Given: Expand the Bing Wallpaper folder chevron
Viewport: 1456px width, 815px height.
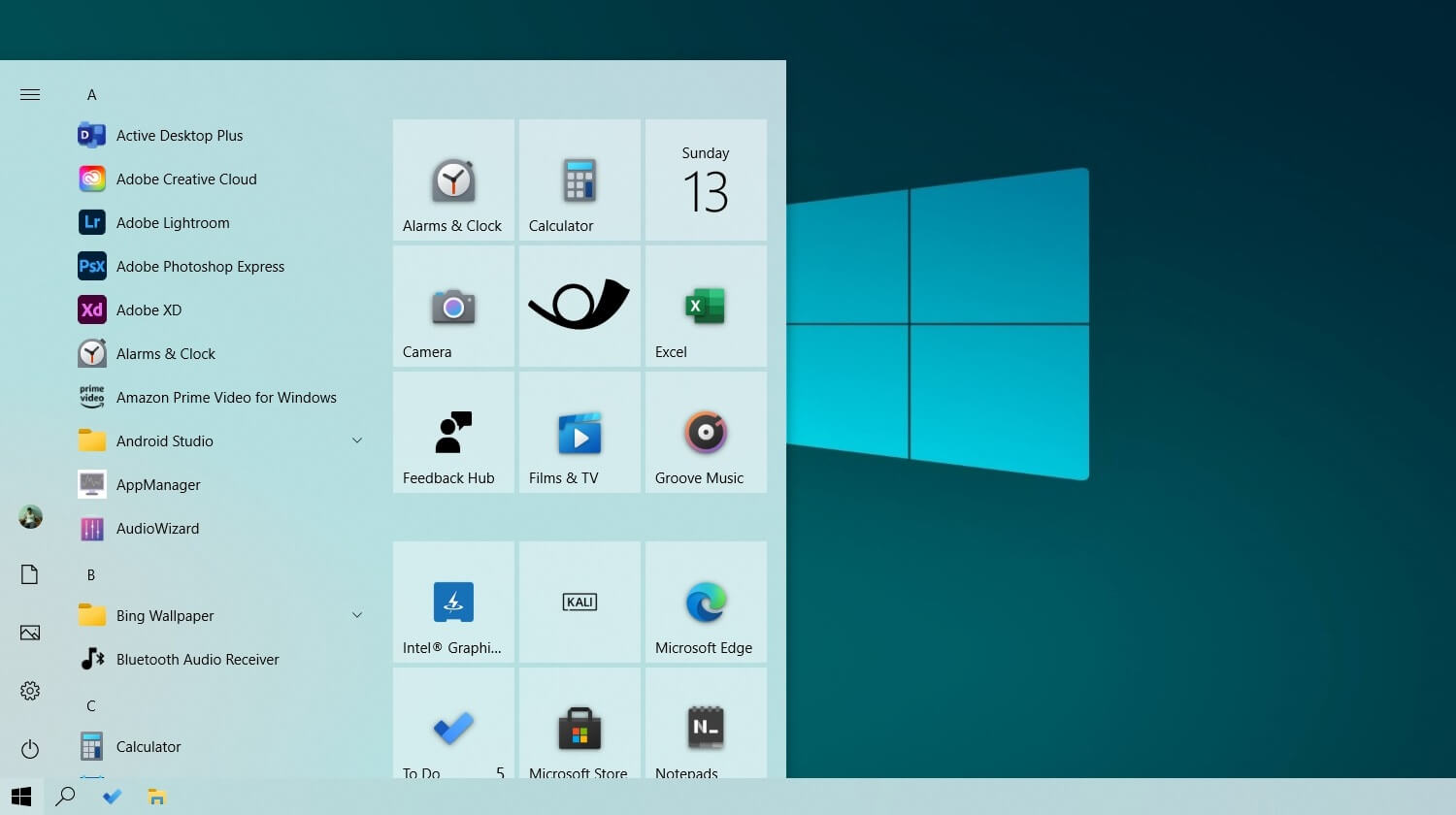Looking at the screenshot, I should 357,616.
